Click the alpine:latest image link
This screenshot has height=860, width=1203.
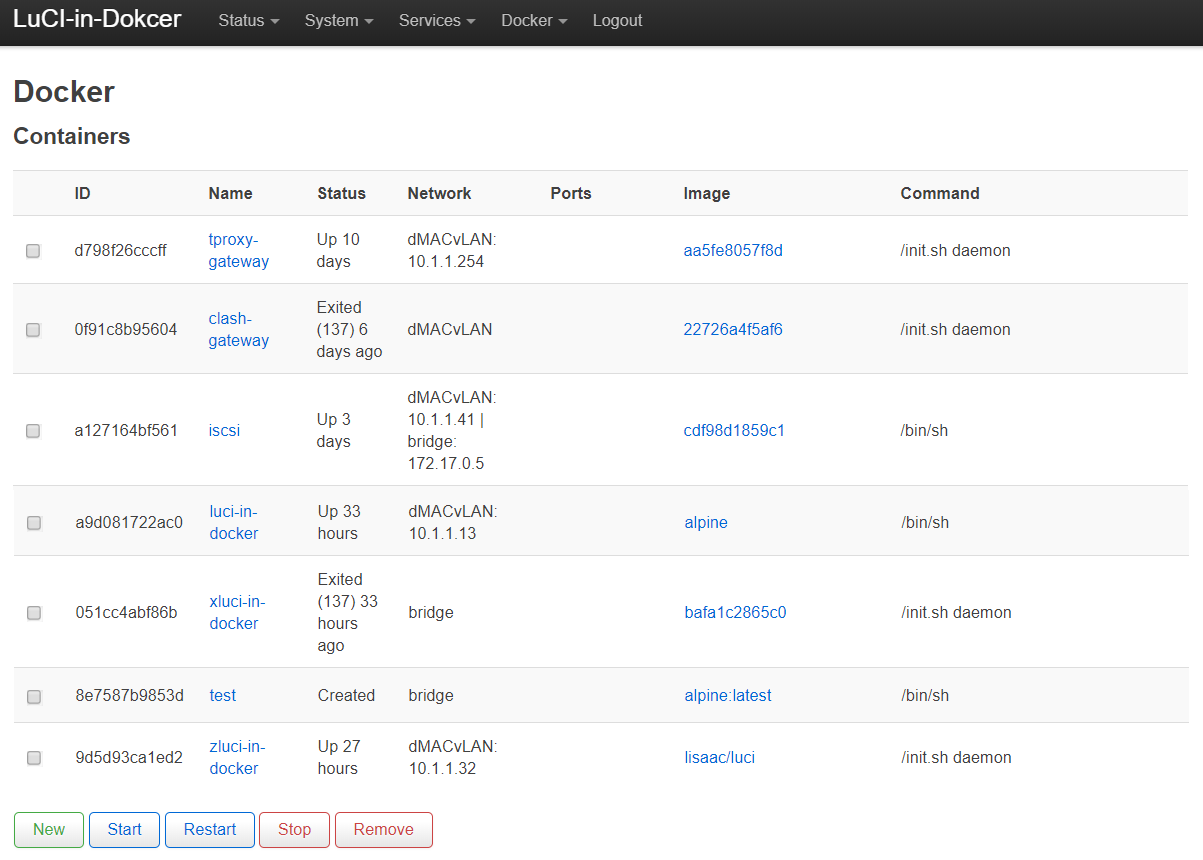[x=727, y=696]
